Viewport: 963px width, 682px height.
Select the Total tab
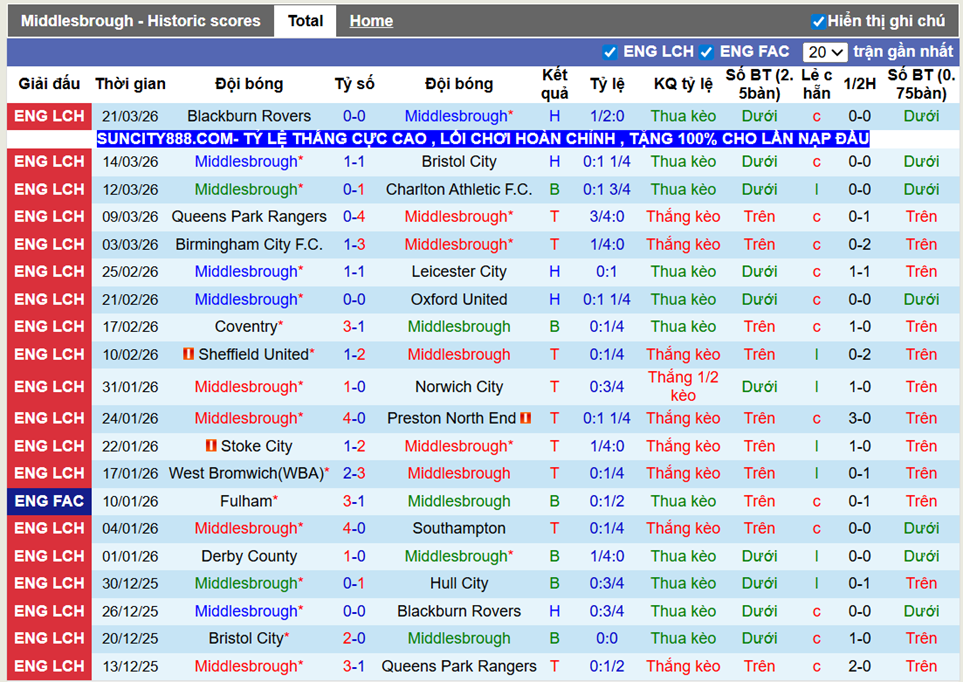coord(304,20)
